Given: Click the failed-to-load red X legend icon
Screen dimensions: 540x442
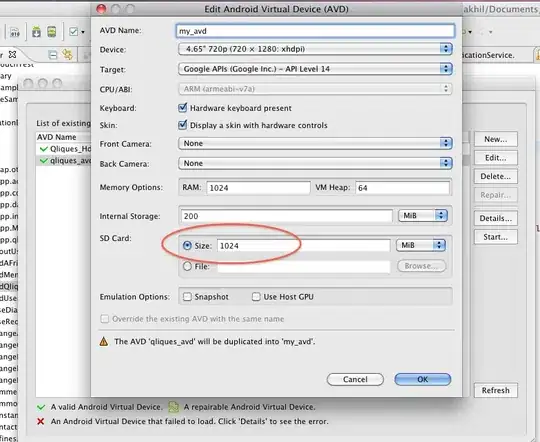Looking at the screenshot, I should 41,421.
